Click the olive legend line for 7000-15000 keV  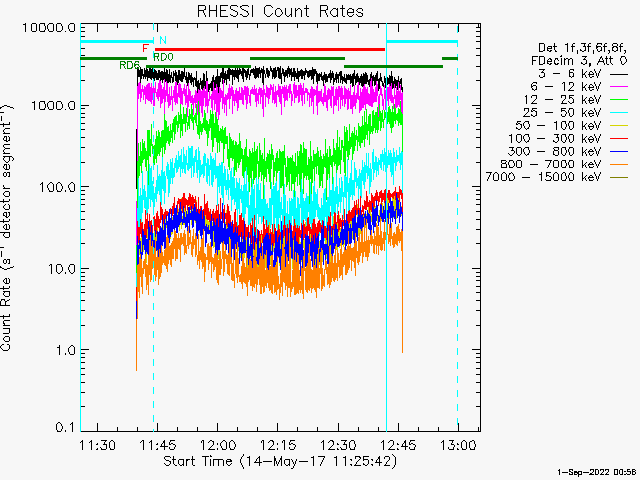619,178
